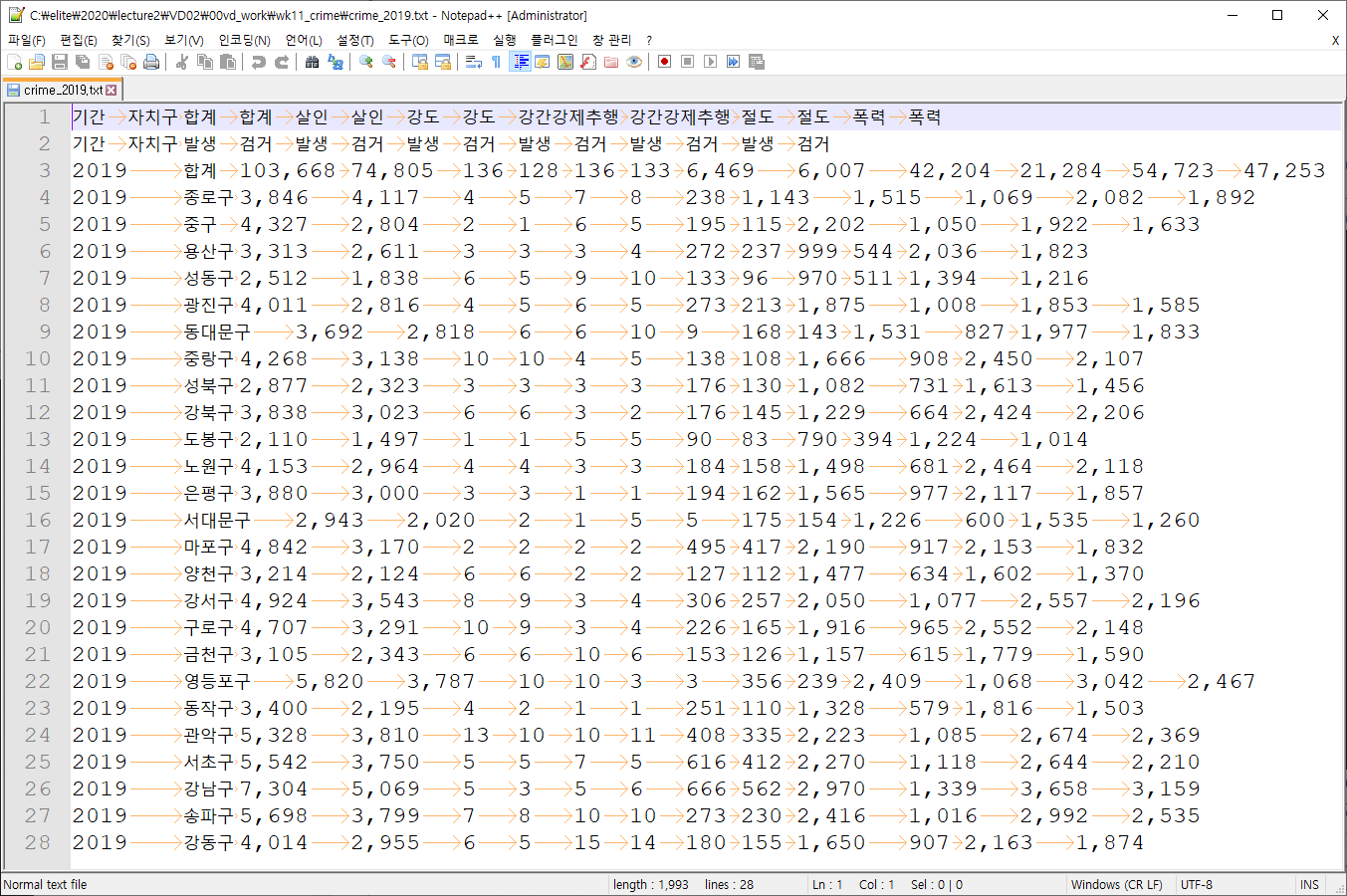
Task: Toggle synchronize vertical scrolling
Action: pyautogui.click(x=420, y=62)
